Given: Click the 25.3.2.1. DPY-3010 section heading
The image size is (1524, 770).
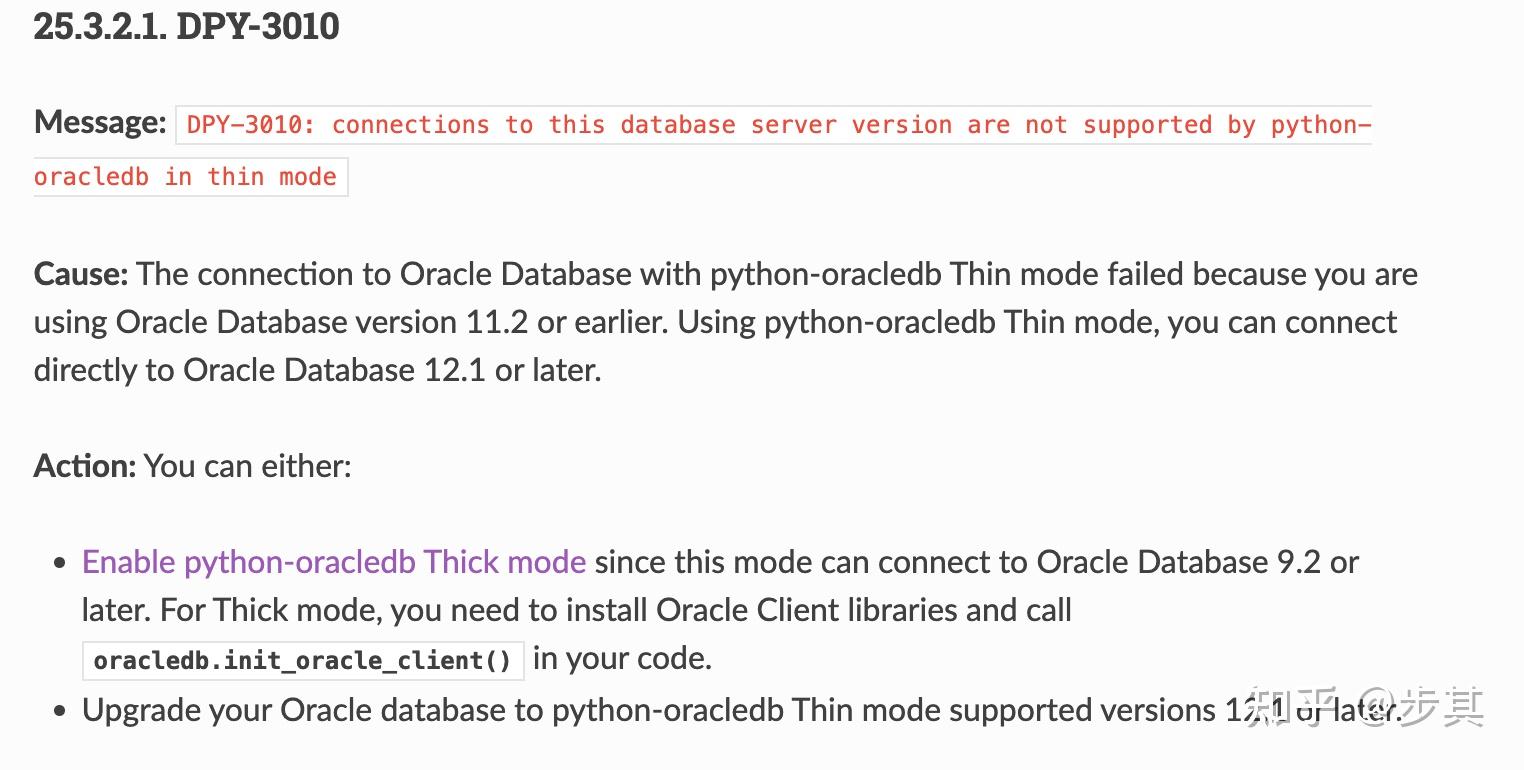Looking at the screenshot, I should (187, 27).
